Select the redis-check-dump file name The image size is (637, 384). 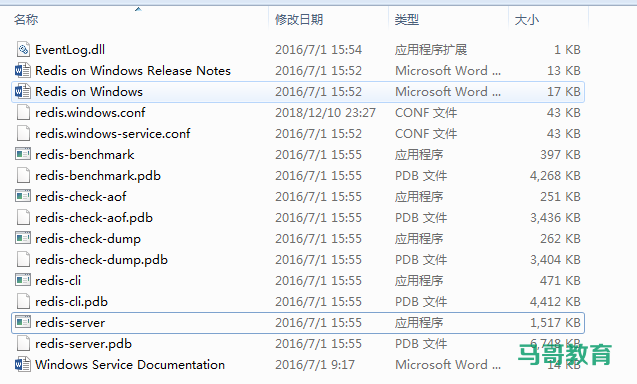(88, 239)
